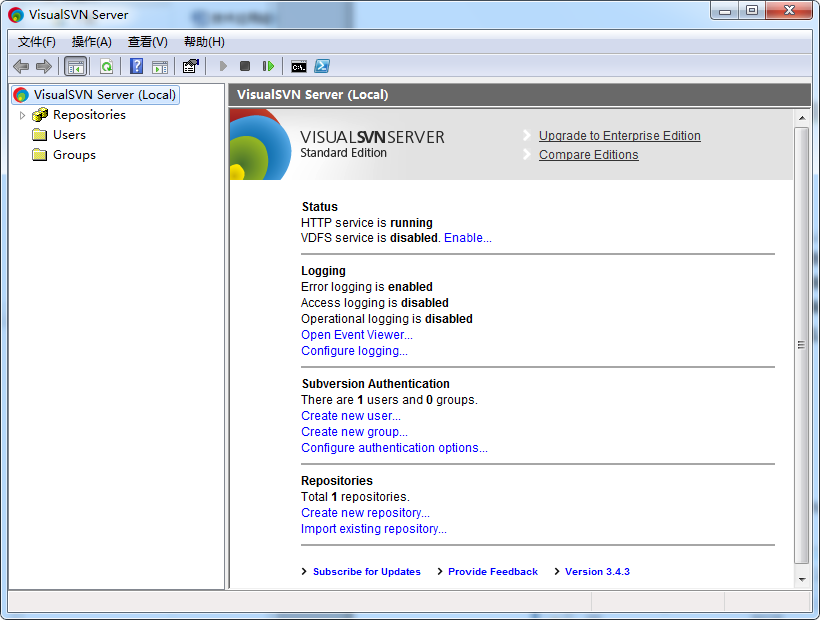Close the VisualSVN Server window
Image resolution: width=820 pixels, height=620 pixels.
tap(789, 11)
